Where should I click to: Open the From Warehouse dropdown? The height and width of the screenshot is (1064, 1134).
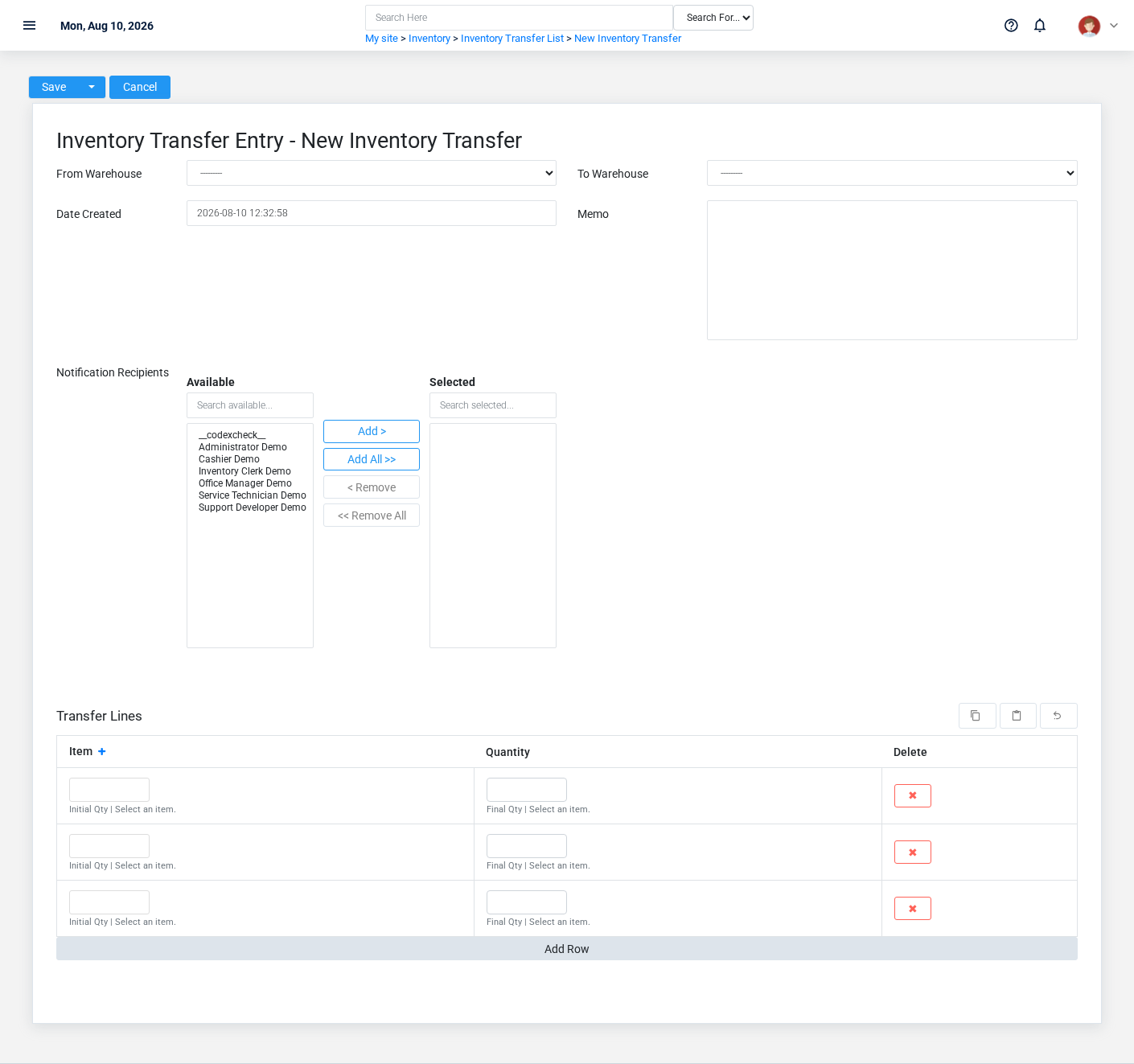click(372, 173)
